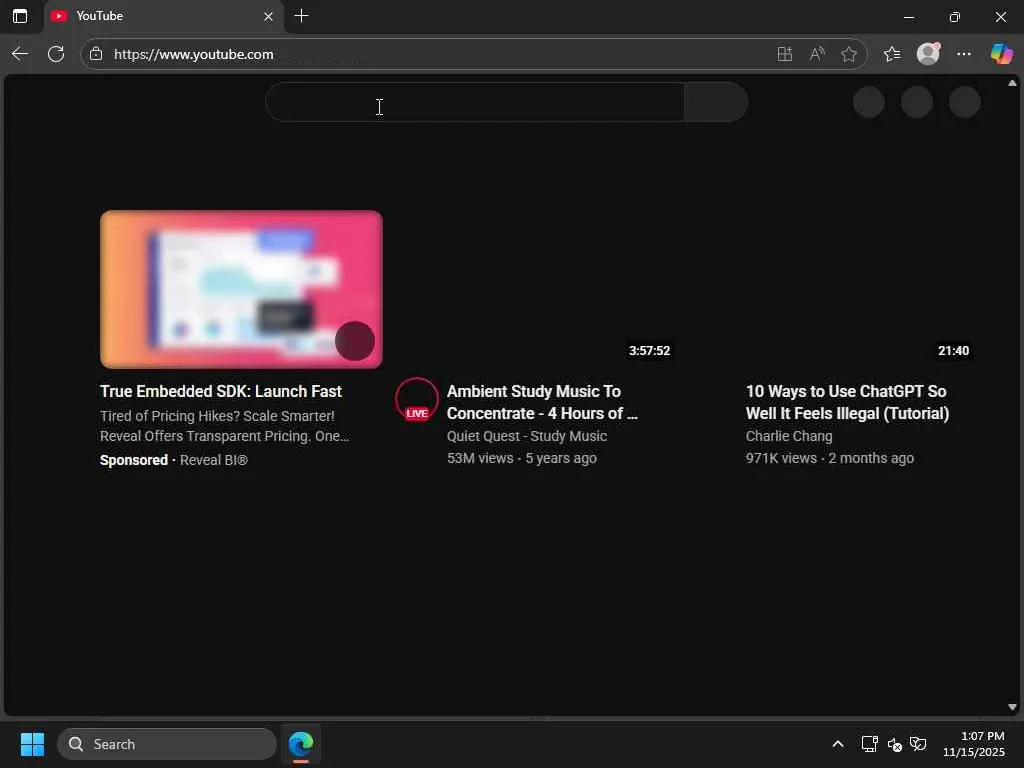Viewport: 1024px width, 768px height.
Task: Click the YouTube search submit button
Action: pyautogui.click(x=716, y=102)
